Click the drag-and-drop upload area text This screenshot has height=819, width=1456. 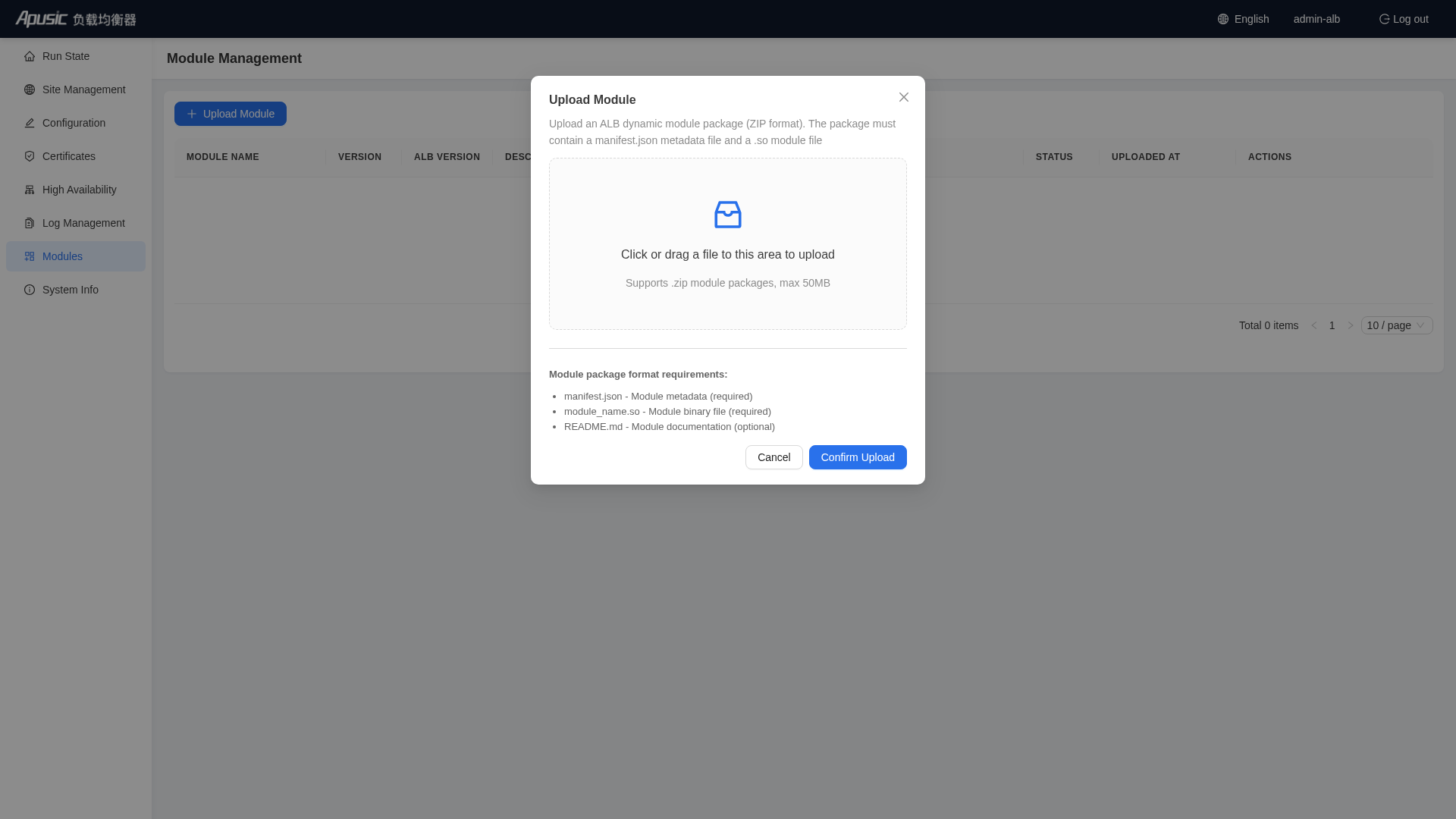coord(728,255)
